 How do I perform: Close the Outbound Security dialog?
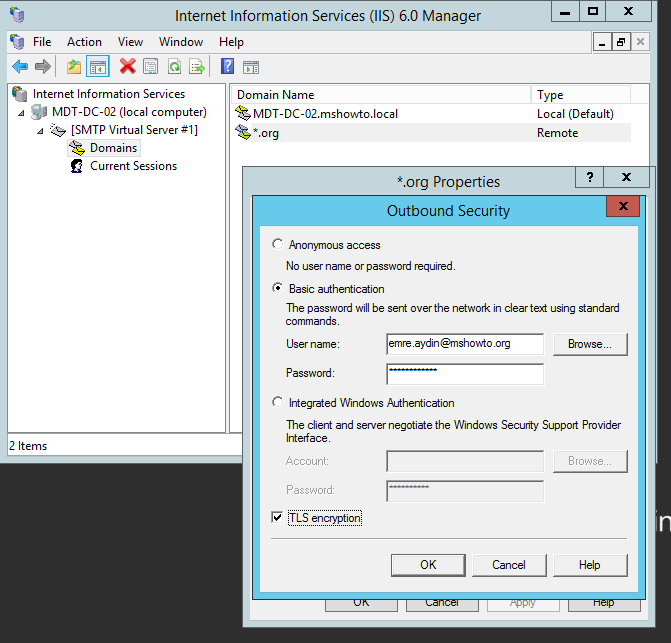click(x=623, y=206)
